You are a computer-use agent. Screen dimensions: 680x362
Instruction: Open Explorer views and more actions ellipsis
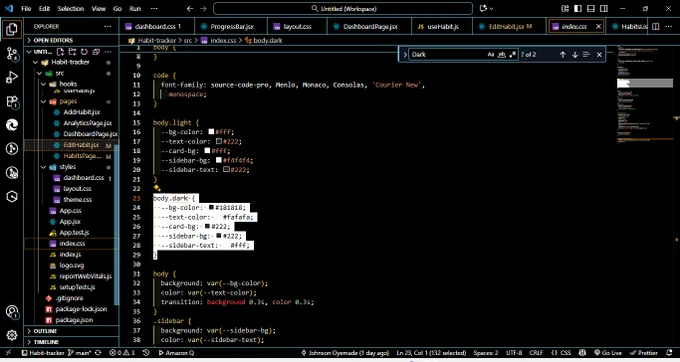(107, 26)
